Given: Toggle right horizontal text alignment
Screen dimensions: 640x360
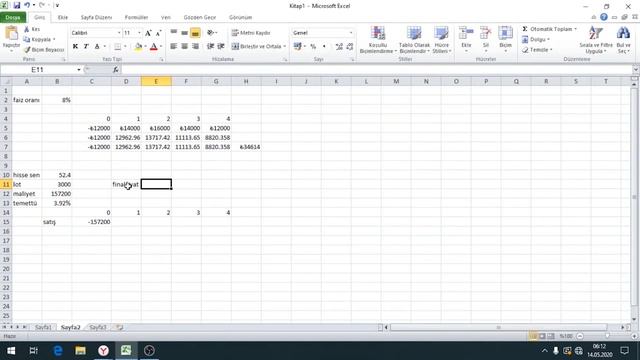Looking at the screenshot, I should point(196,47).
